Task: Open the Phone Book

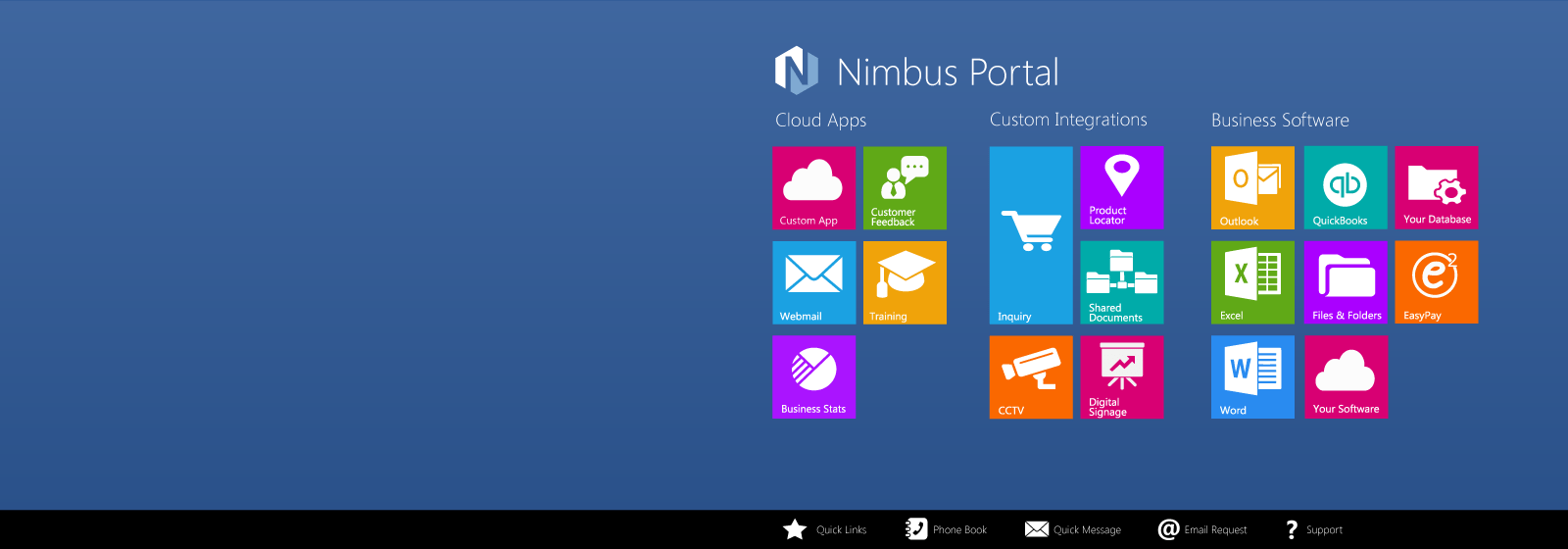Action: click(946, 529)
